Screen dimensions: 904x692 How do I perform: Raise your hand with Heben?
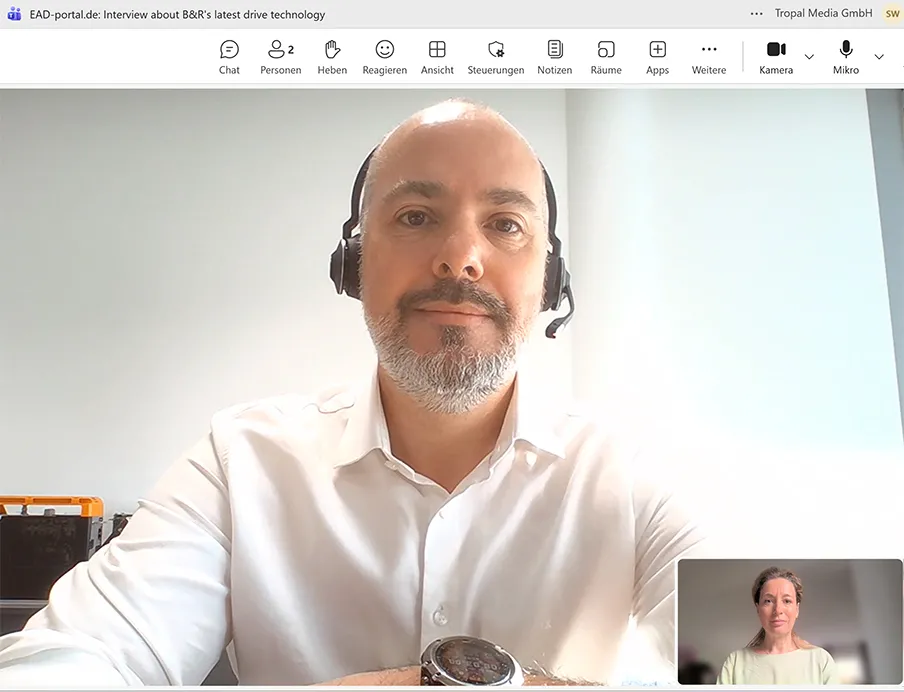tap(332, 55)
